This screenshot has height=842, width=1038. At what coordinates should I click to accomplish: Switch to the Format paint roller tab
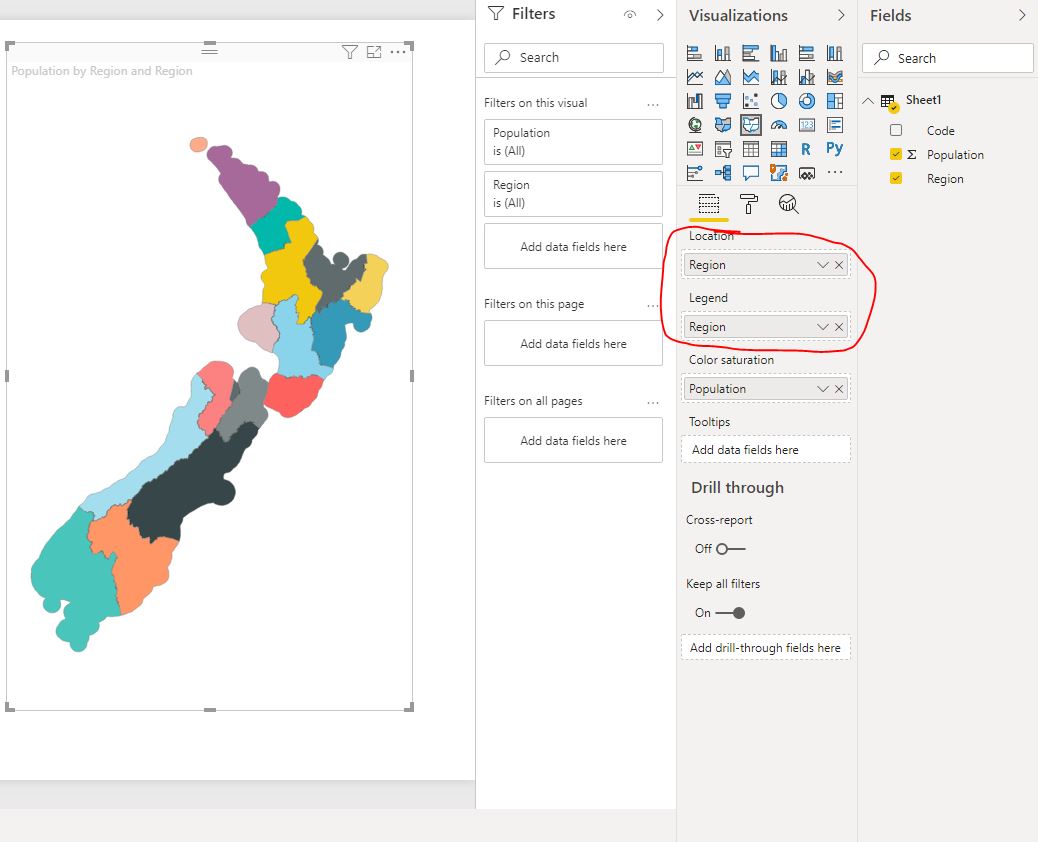click(748, 204)
